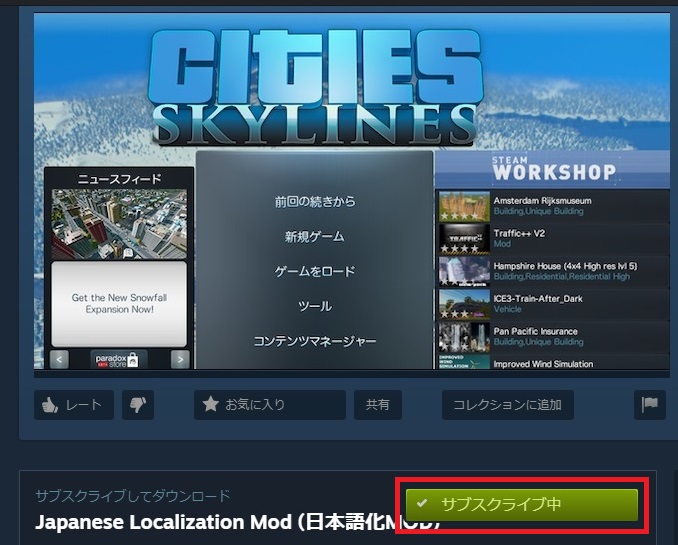The width and height of the screenshot is (678, 545).
Task: Select ゲームをロード menu entry
Action: (315, 272)
